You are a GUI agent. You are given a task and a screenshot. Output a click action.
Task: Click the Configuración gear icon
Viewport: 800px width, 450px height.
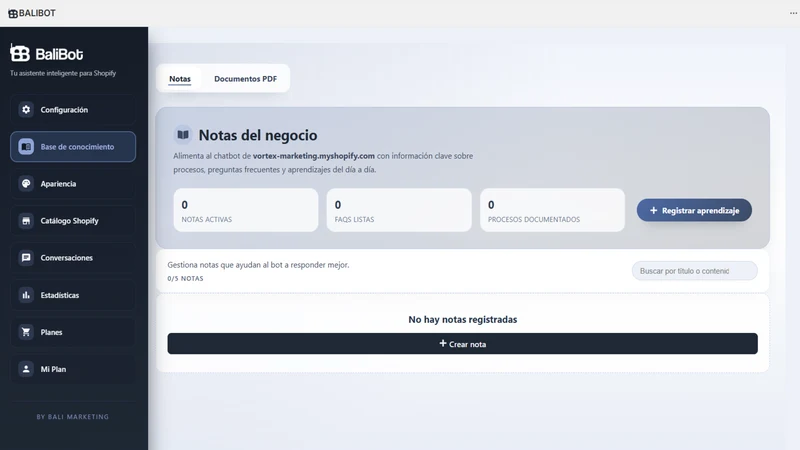coord(26,110)
